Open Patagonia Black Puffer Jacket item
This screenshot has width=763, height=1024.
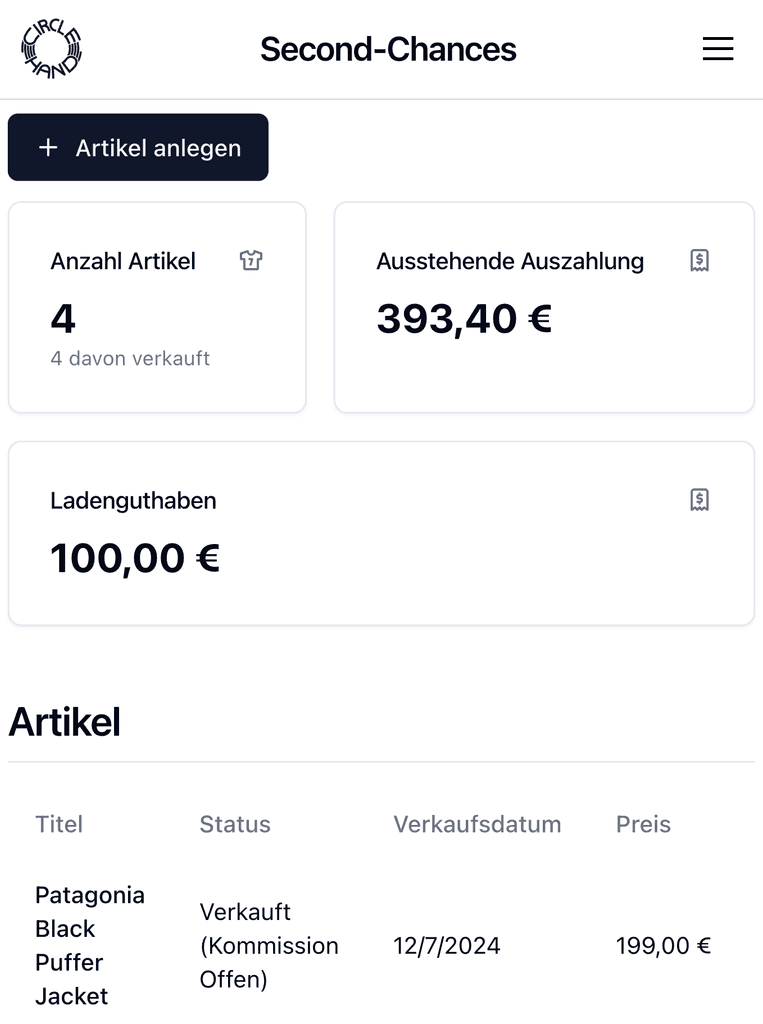[89, 945]
